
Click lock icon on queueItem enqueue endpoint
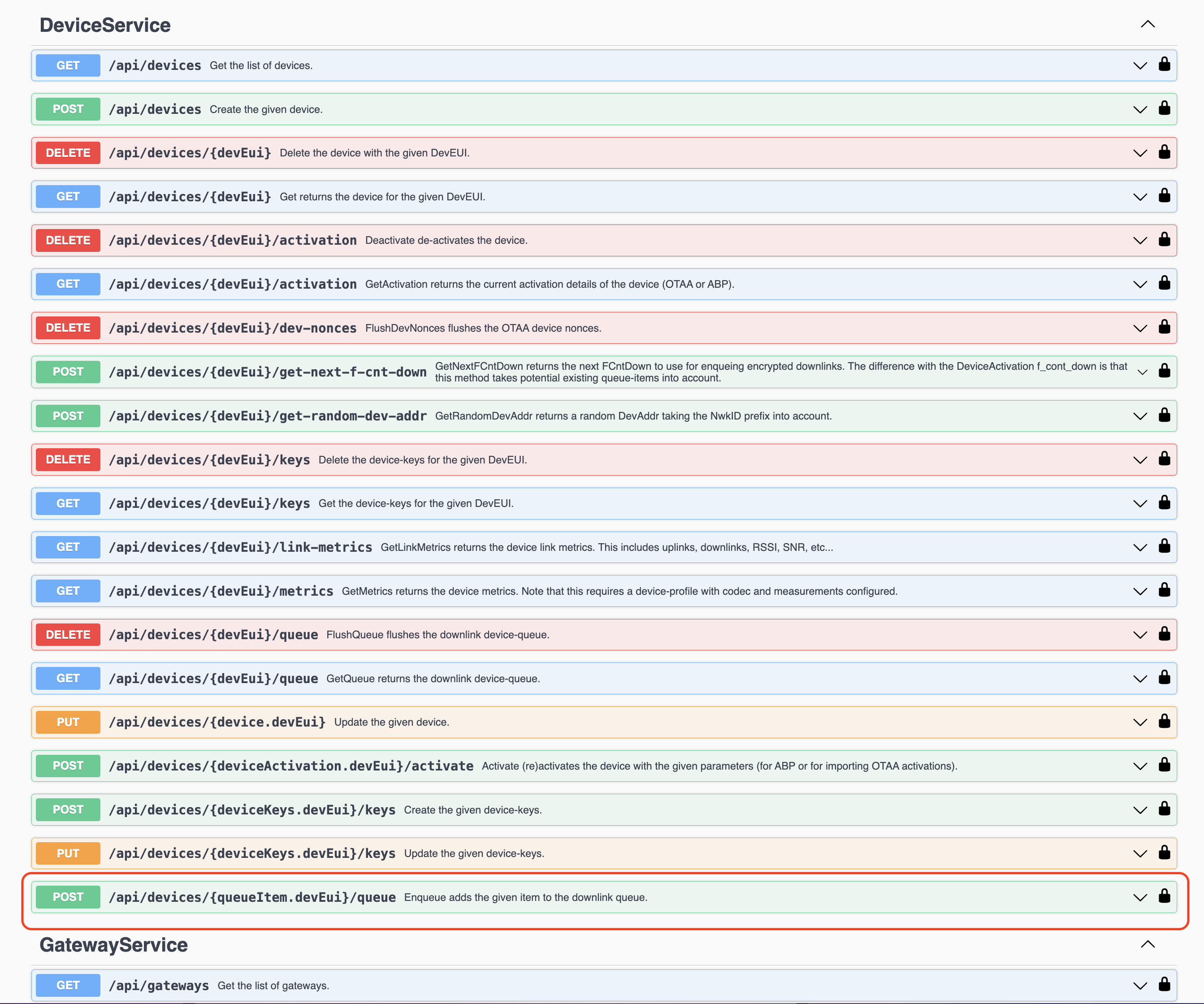[x=1164, y=896]
